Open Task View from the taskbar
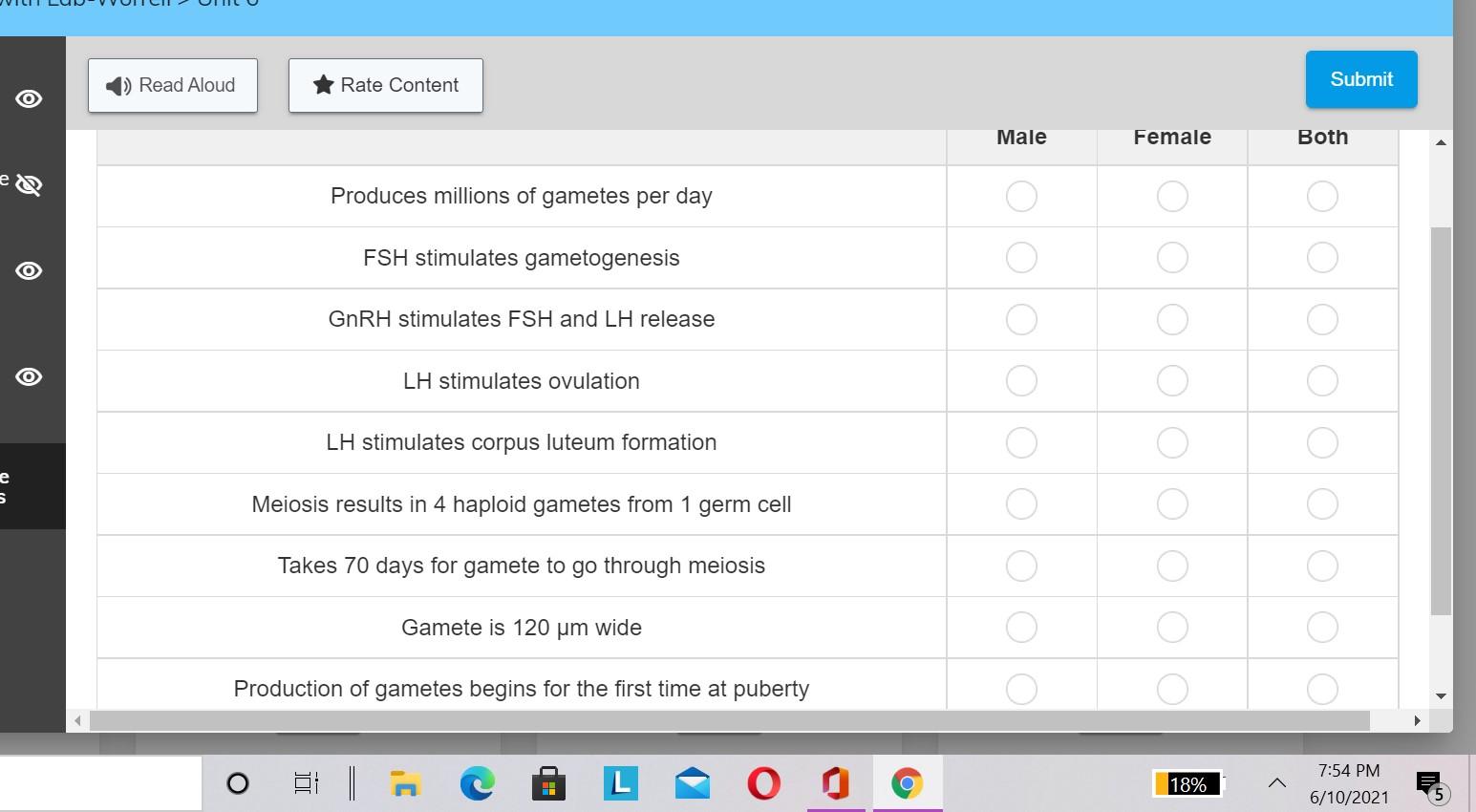Screen dimensions: 1476x812 [x=305, y=783]
